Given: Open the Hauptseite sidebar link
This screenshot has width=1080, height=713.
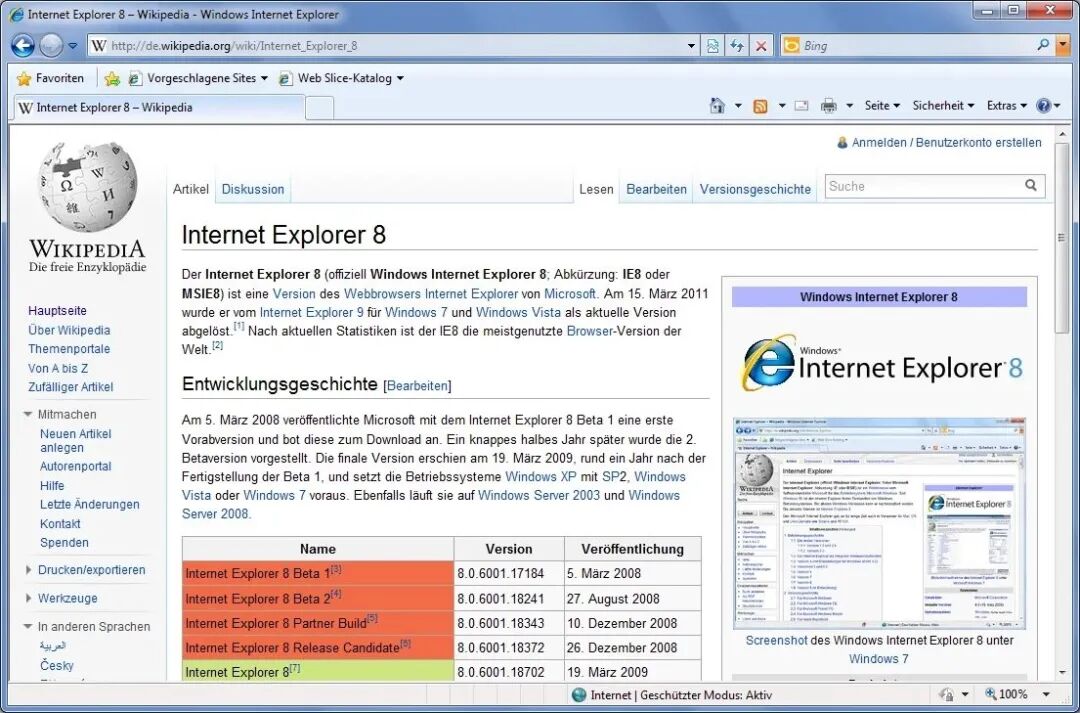Looking at the screenshot, I should coord(57,311).
